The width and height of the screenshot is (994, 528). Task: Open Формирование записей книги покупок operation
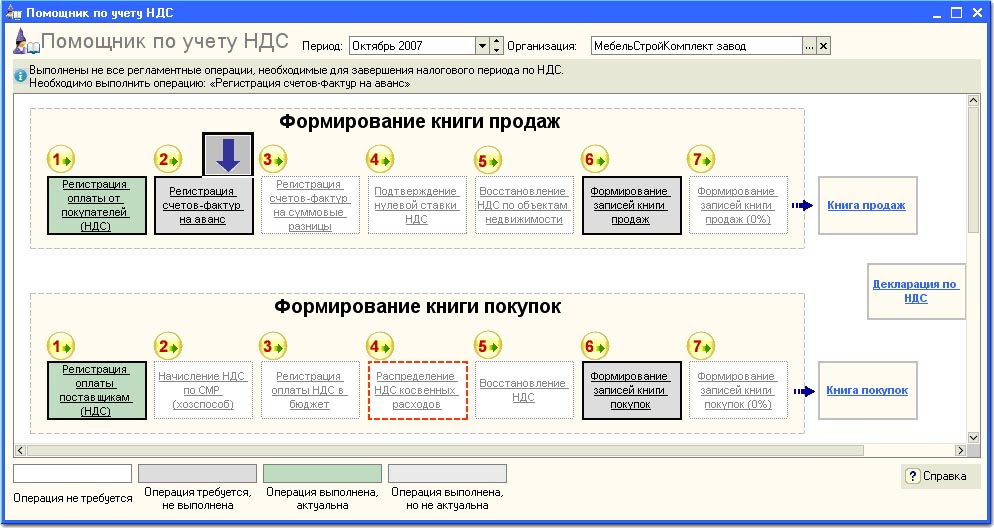[631, 390]
